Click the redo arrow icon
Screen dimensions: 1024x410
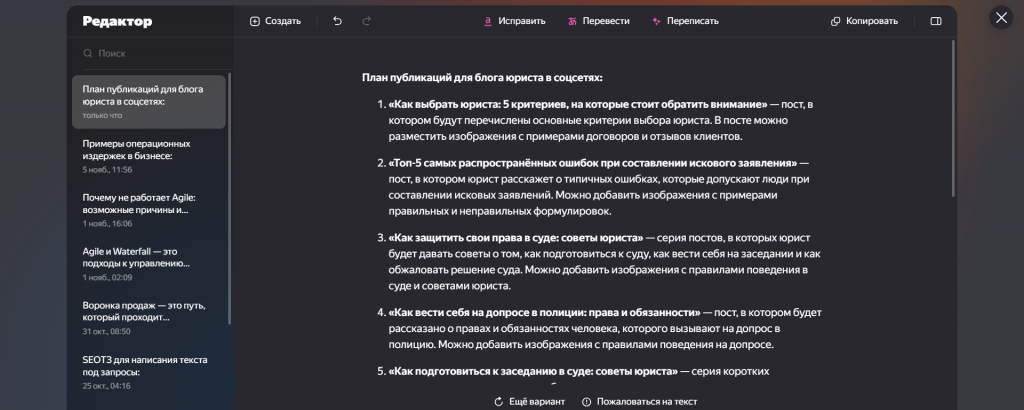(366, 21)
